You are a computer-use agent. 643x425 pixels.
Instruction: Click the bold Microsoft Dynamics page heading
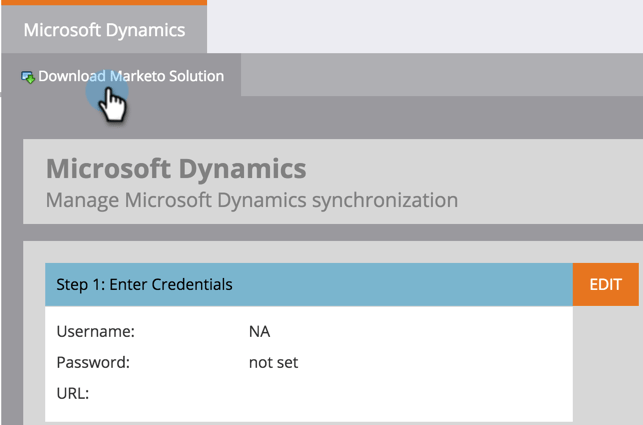176,167
